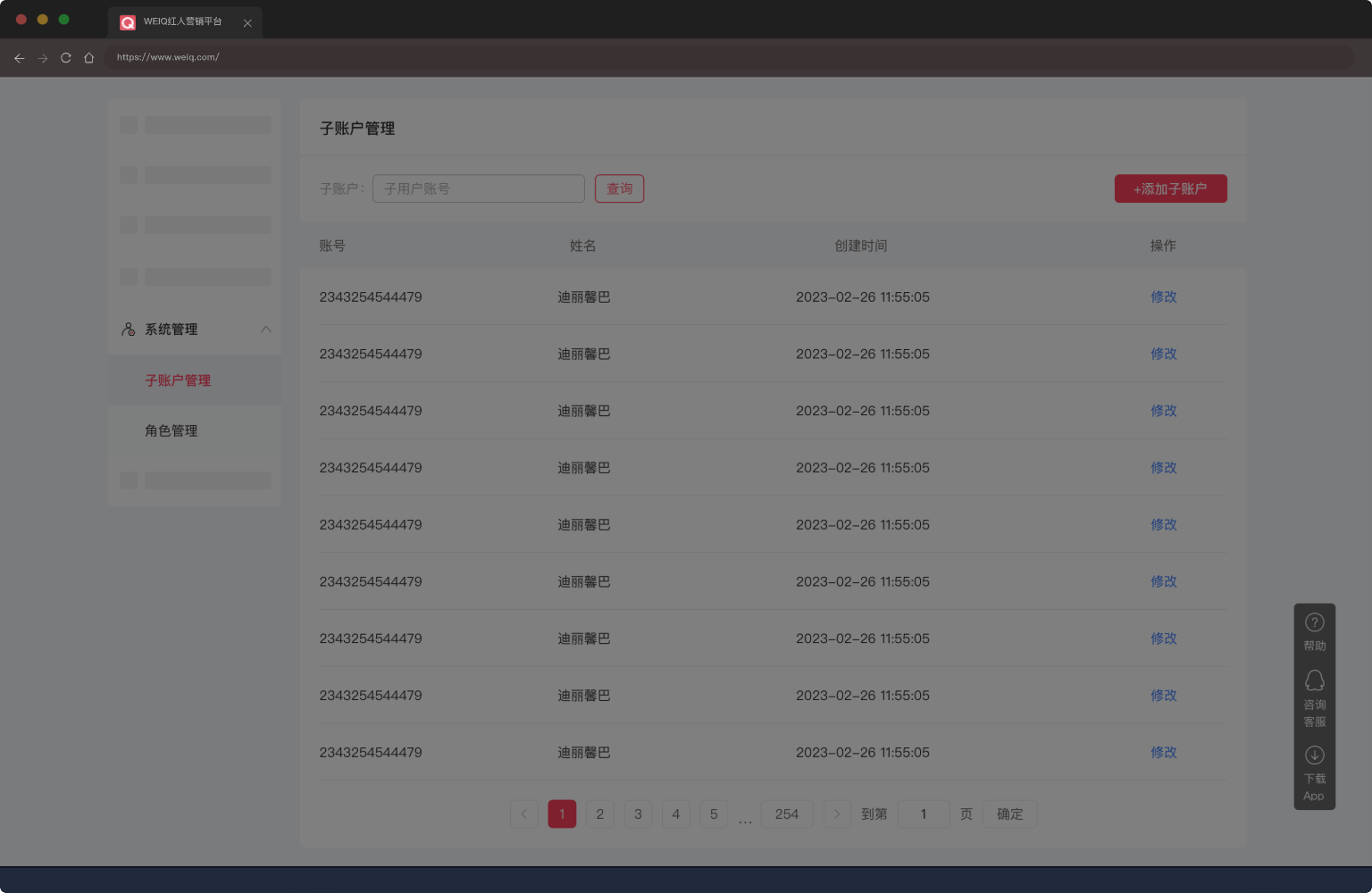Collapse the 系统管理 menu section
1372x893 pixels.
265,329
